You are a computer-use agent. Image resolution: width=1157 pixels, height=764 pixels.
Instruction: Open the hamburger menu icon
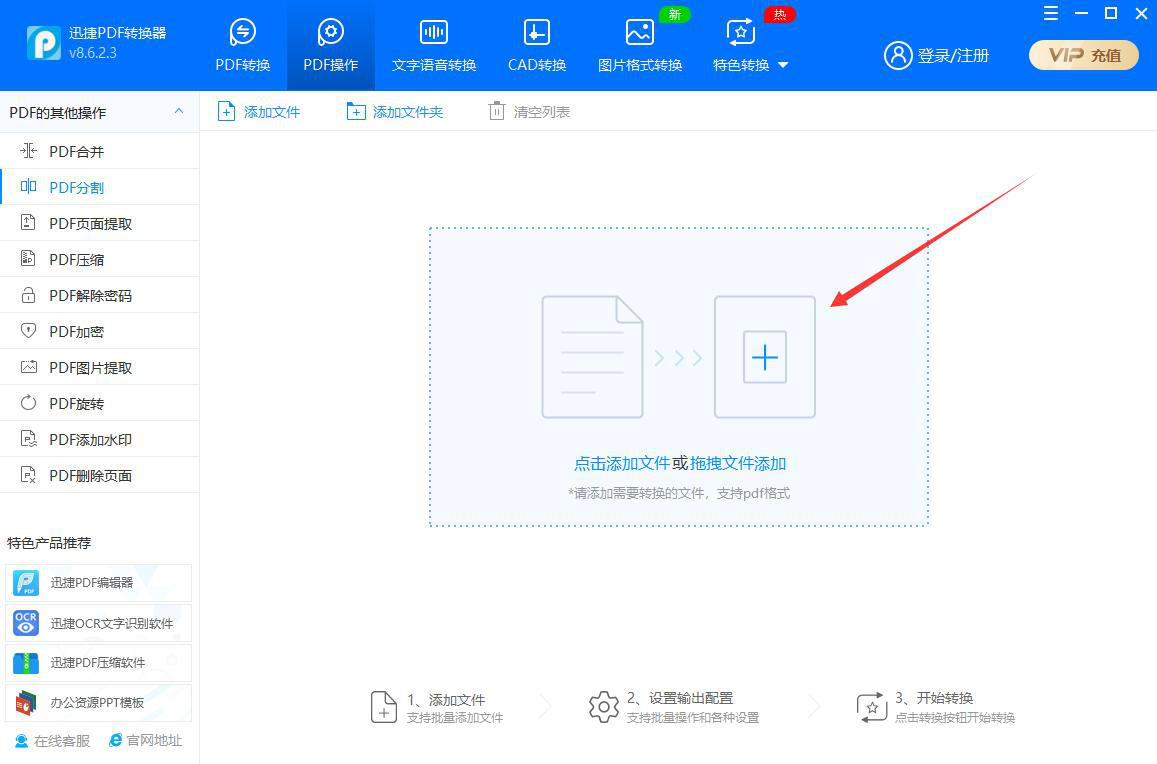click(1051, 13)
